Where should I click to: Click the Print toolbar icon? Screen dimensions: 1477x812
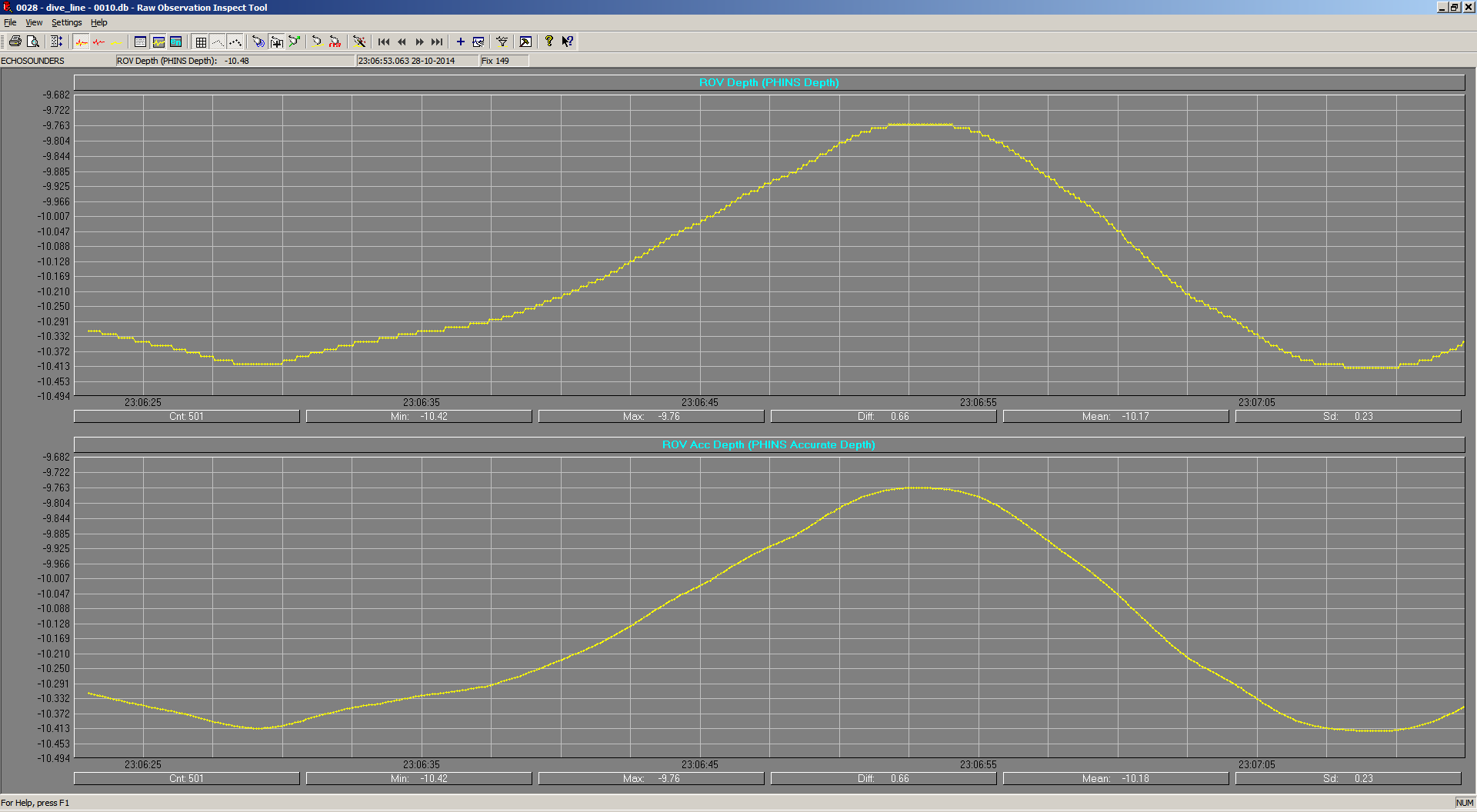pyautogui.click(x=15, y=42)
